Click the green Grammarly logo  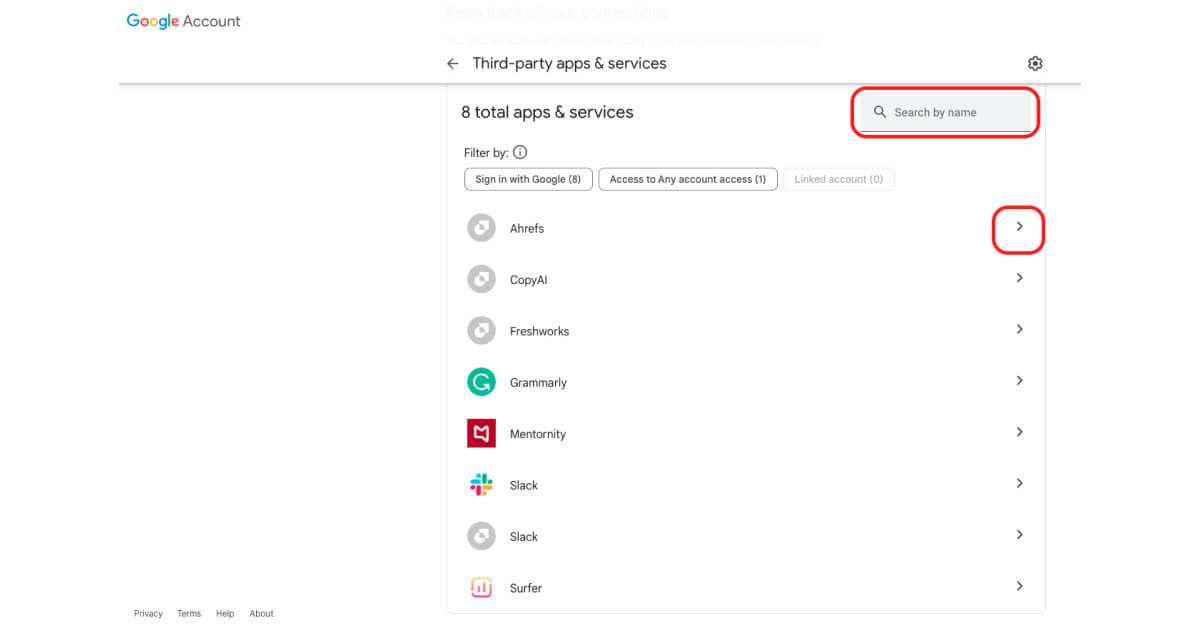pos(481,382)
